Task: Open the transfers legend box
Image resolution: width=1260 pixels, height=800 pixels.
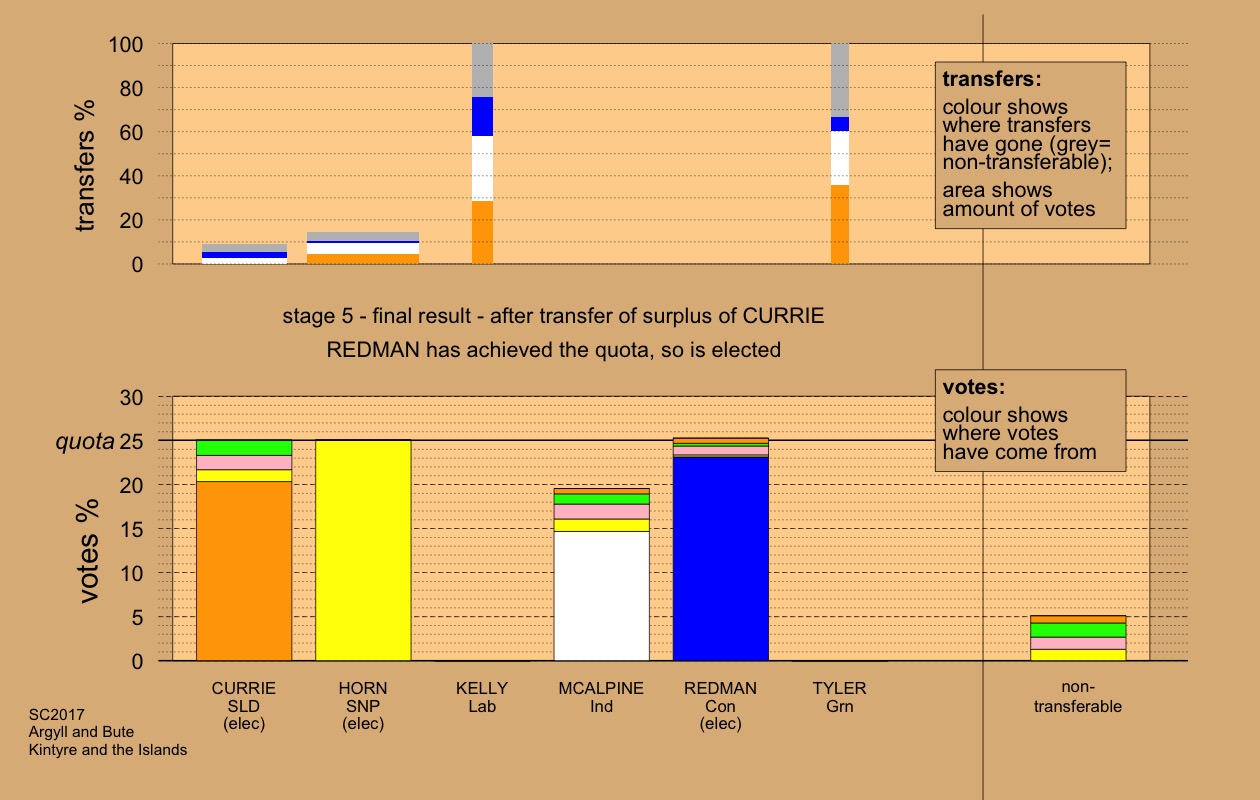Action: (1030, 145)
